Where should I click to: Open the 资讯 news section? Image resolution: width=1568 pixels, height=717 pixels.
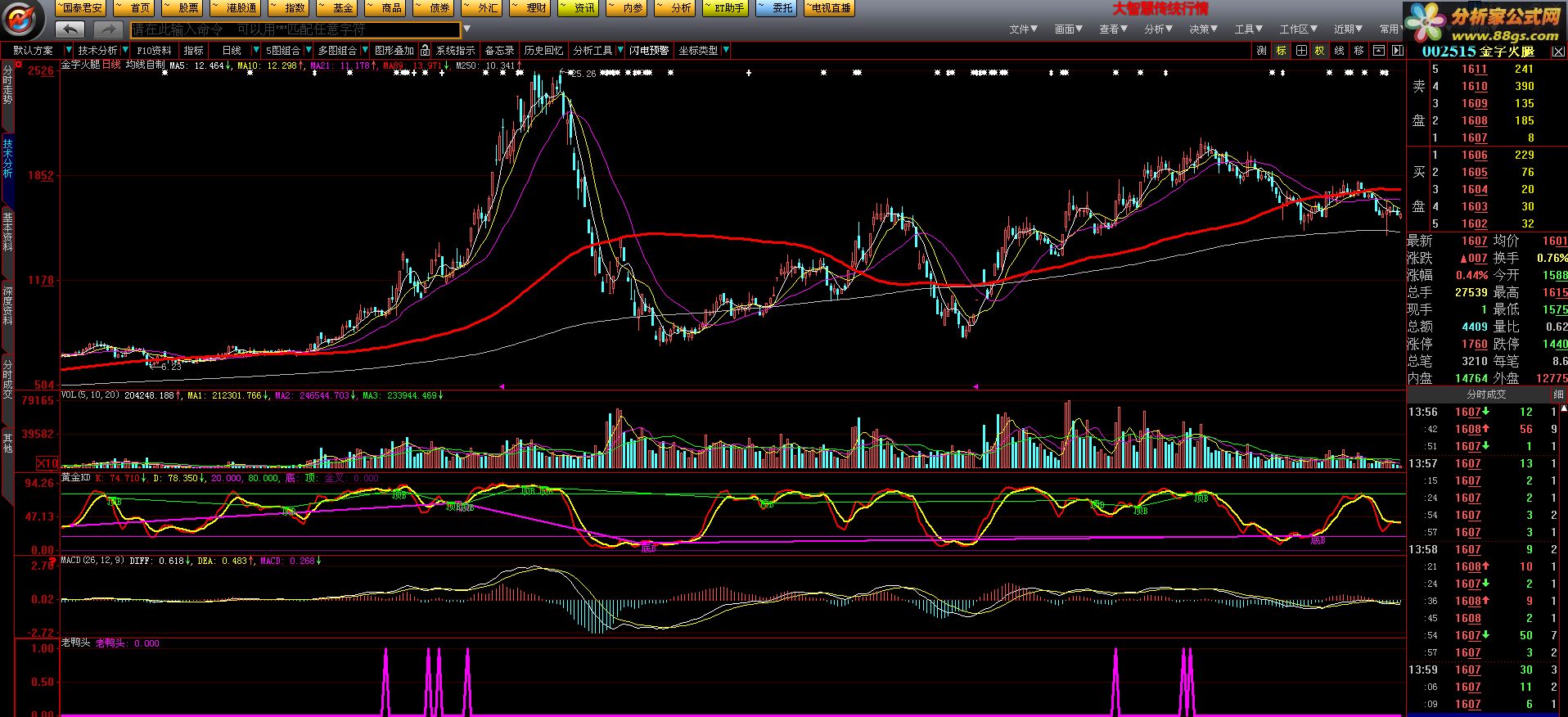(579, 8)
